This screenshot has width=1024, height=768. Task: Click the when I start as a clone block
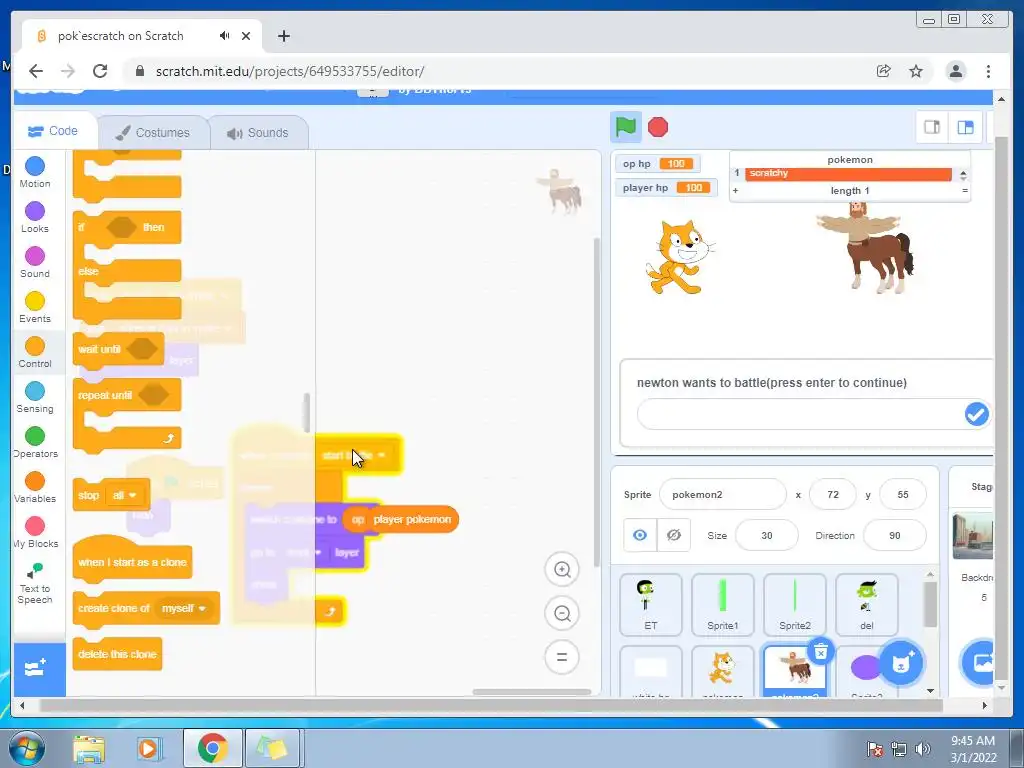tap(133, 560)
